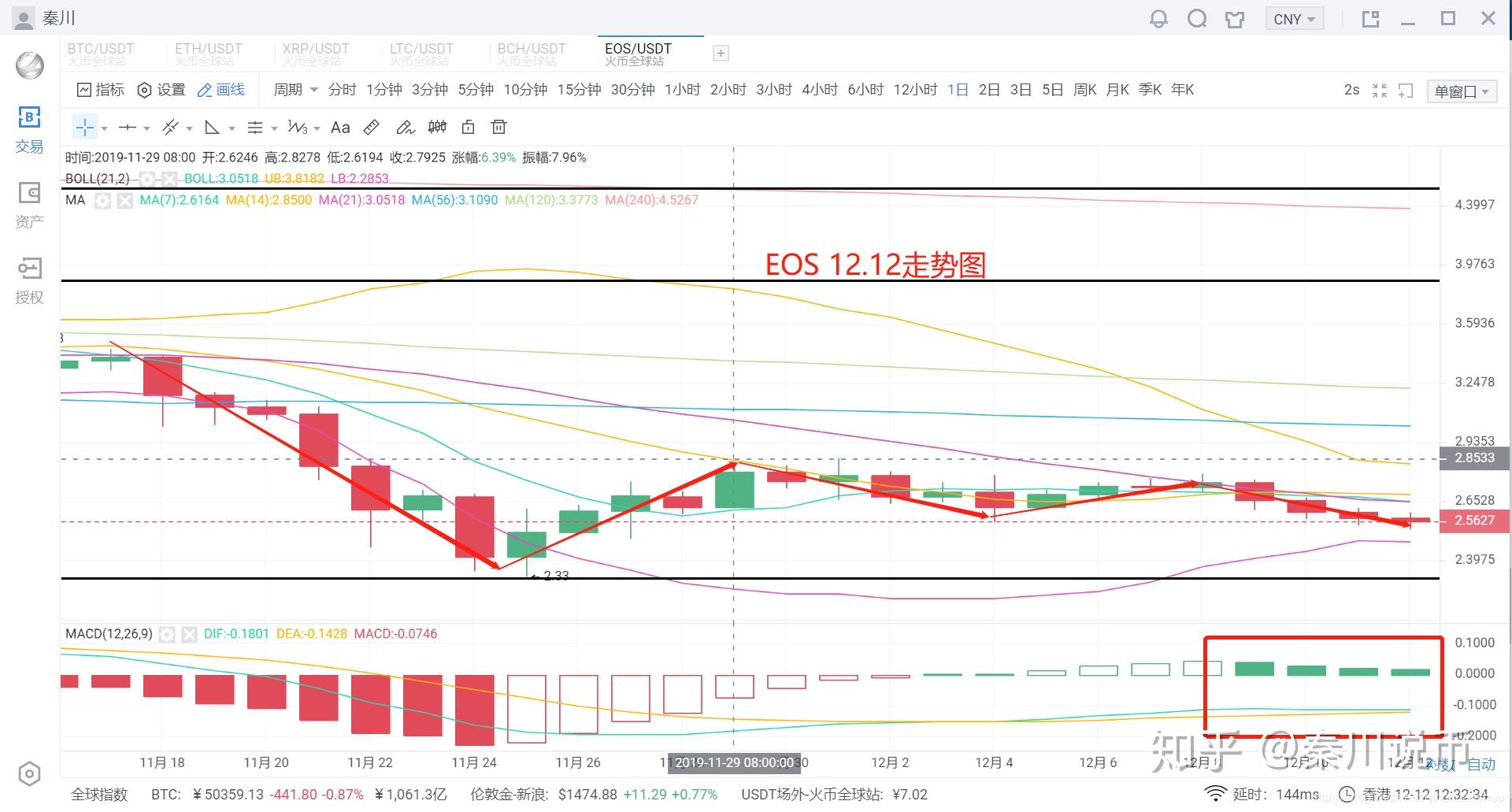Switch to the ETH/USDT tab

click(209, 54)
